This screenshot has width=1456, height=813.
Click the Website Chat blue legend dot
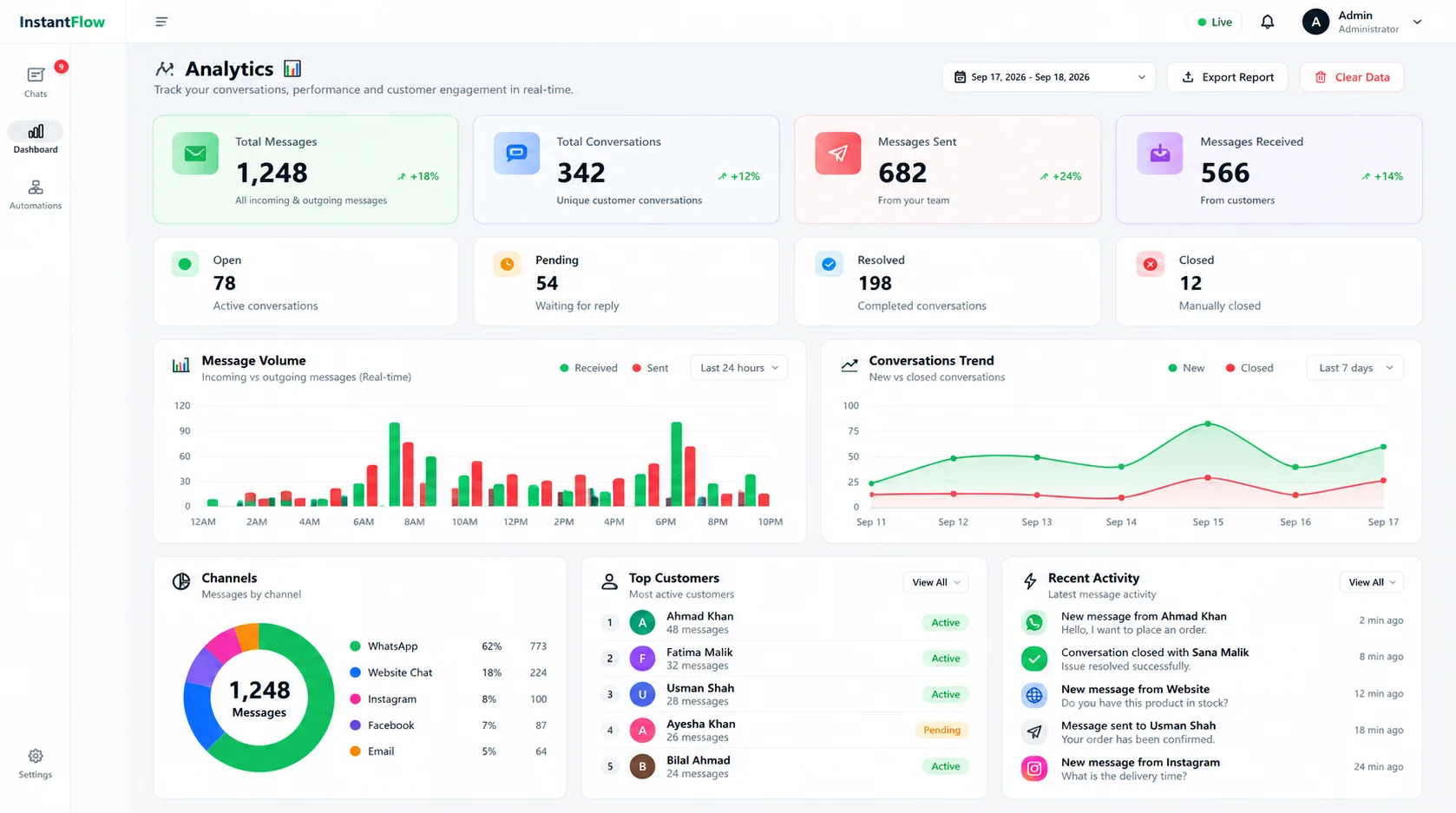tap(355, 672)
